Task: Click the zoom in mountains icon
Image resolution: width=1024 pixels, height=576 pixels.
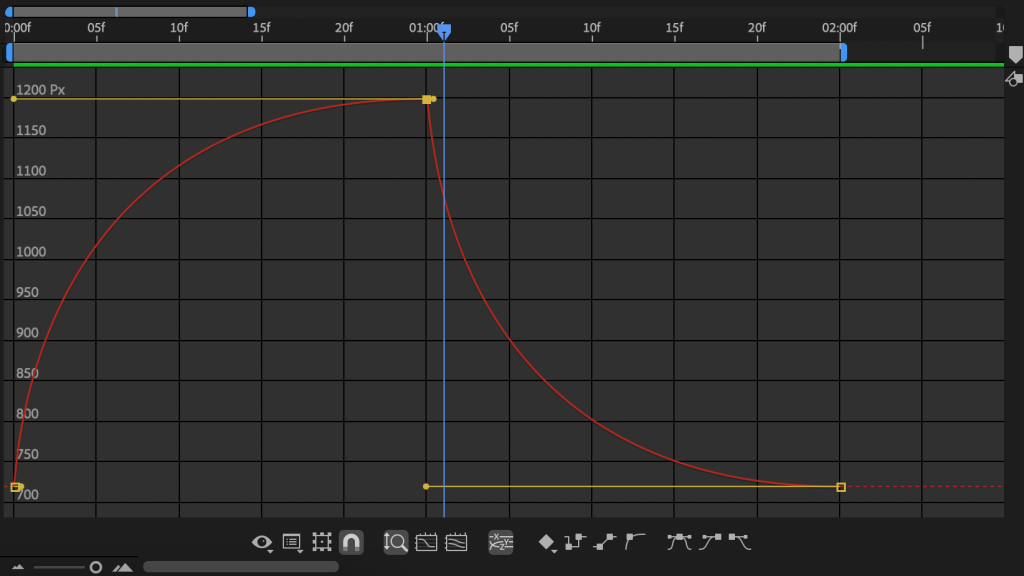Action: [123, 567]
